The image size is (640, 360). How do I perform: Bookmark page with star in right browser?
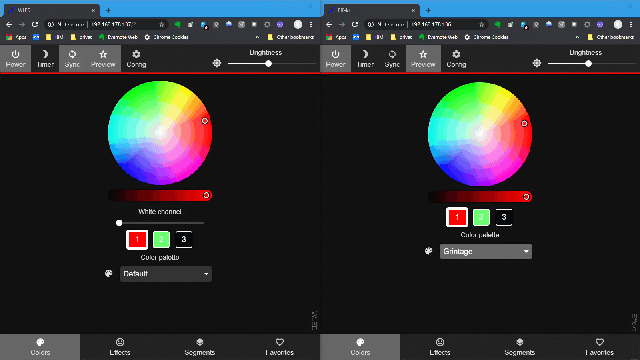[482, 24]
